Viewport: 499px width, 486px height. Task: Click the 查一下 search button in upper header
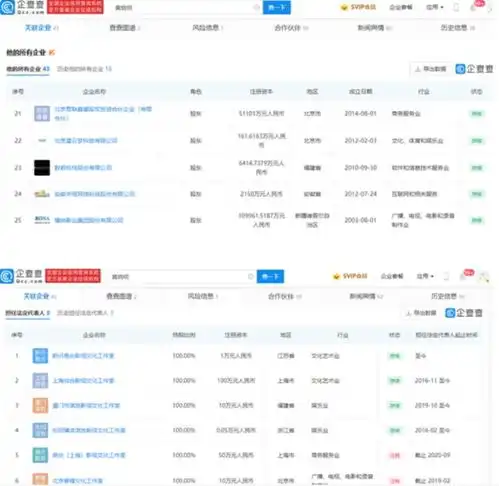277,7
